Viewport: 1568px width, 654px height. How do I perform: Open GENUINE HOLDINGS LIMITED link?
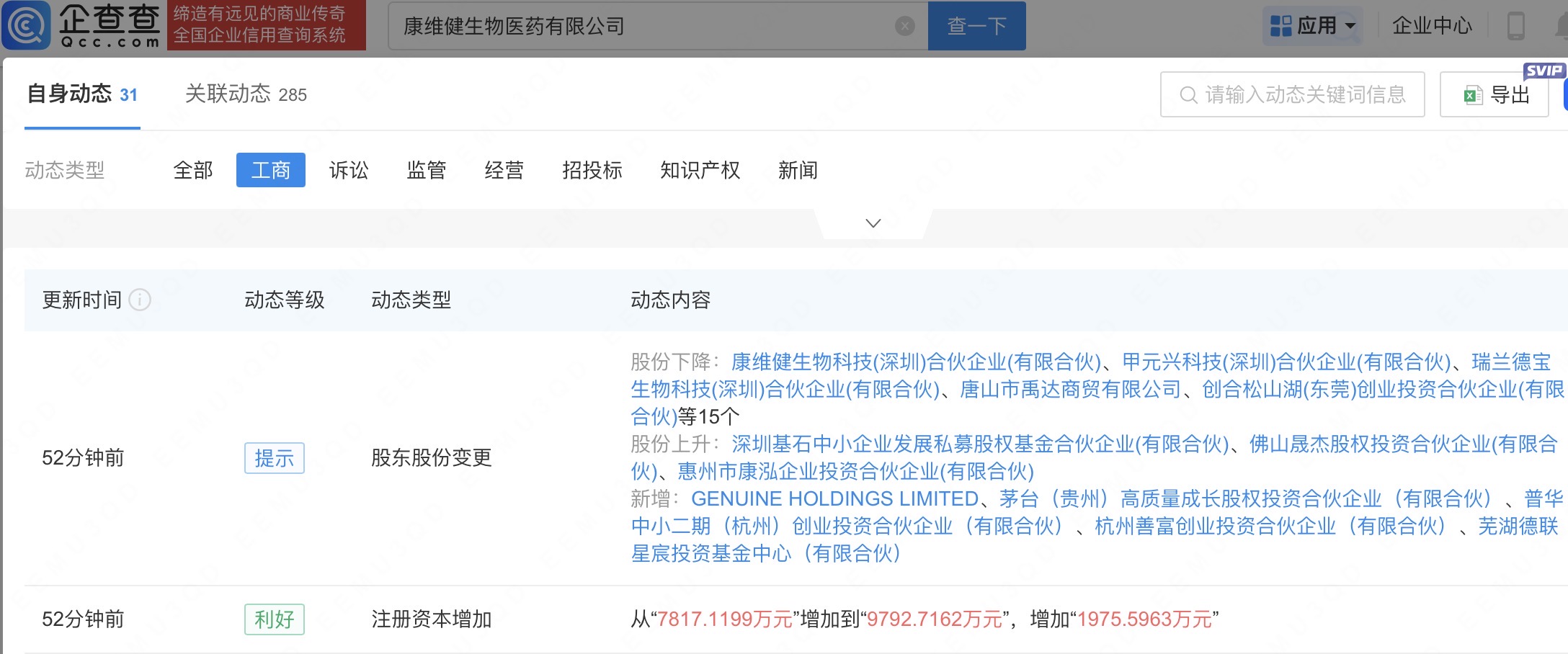click(x=834, y=498)
